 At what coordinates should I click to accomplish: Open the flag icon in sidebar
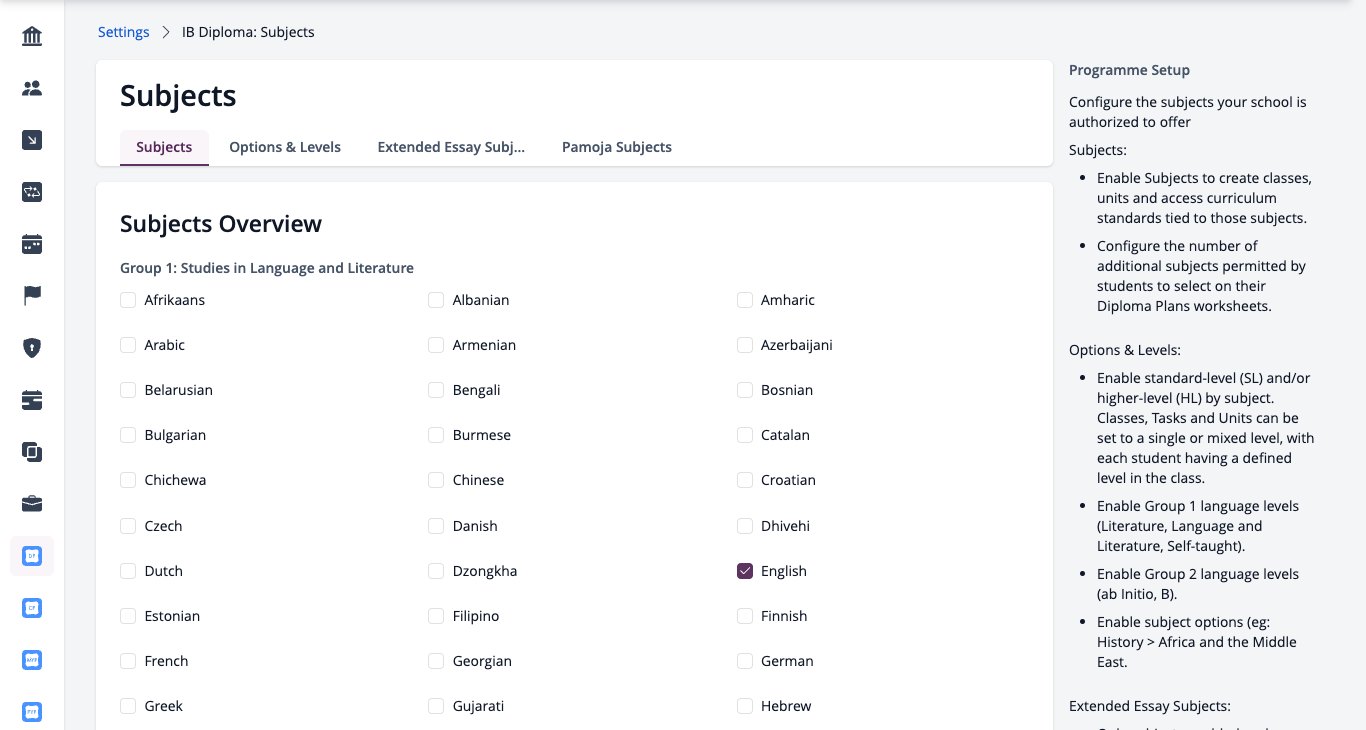(32, 296)
